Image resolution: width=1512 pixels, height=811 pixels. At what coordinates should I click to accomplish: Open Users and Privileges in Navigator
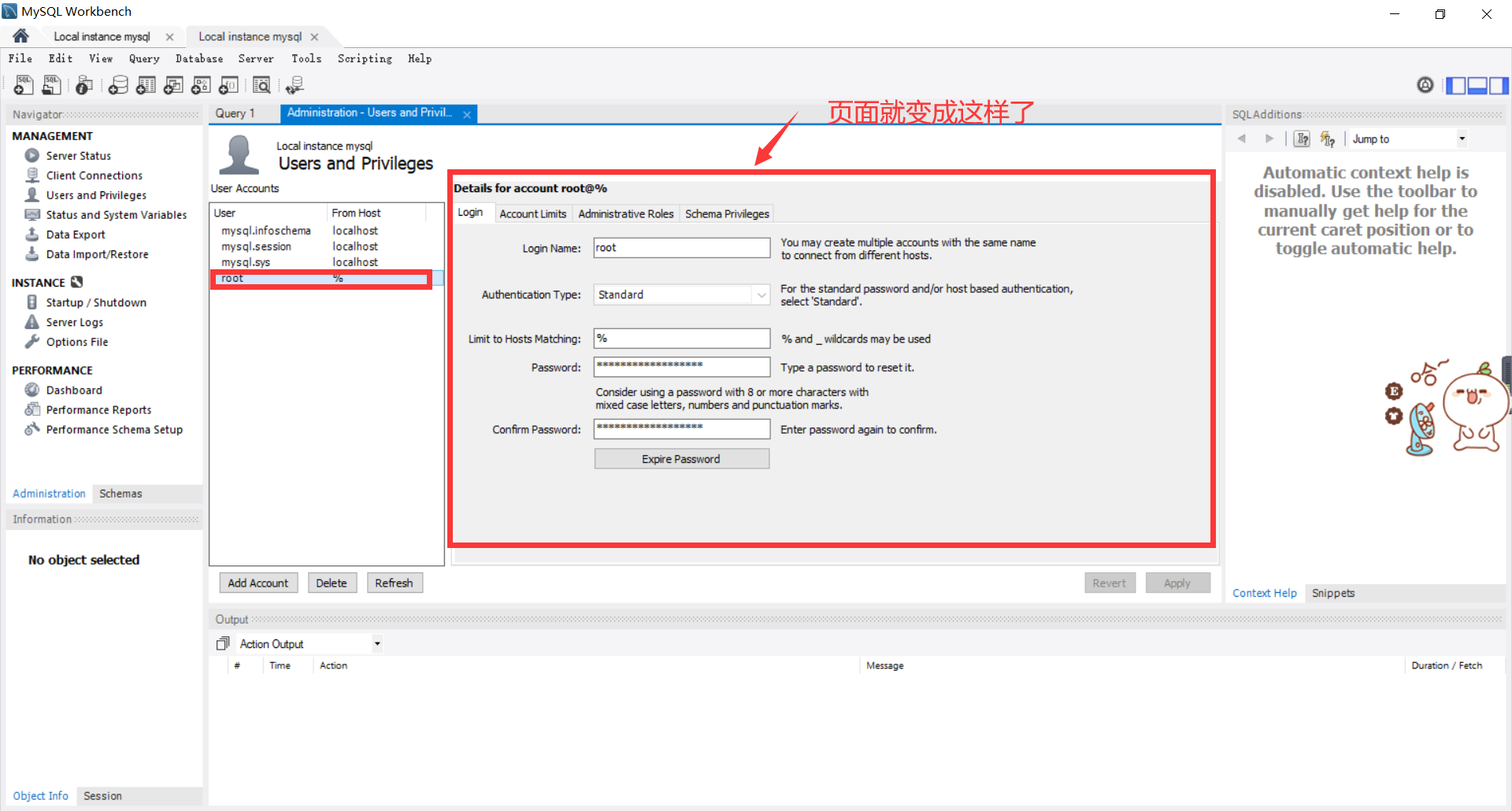tap(95, 195)
